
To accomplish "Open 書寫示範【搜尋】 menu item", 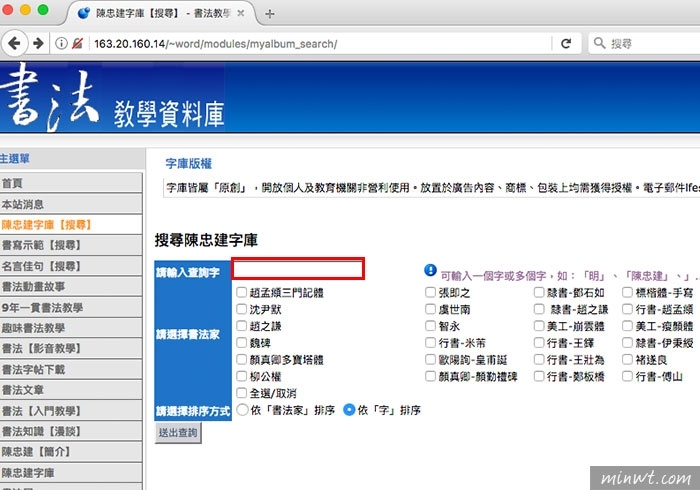I will [71, 245].
